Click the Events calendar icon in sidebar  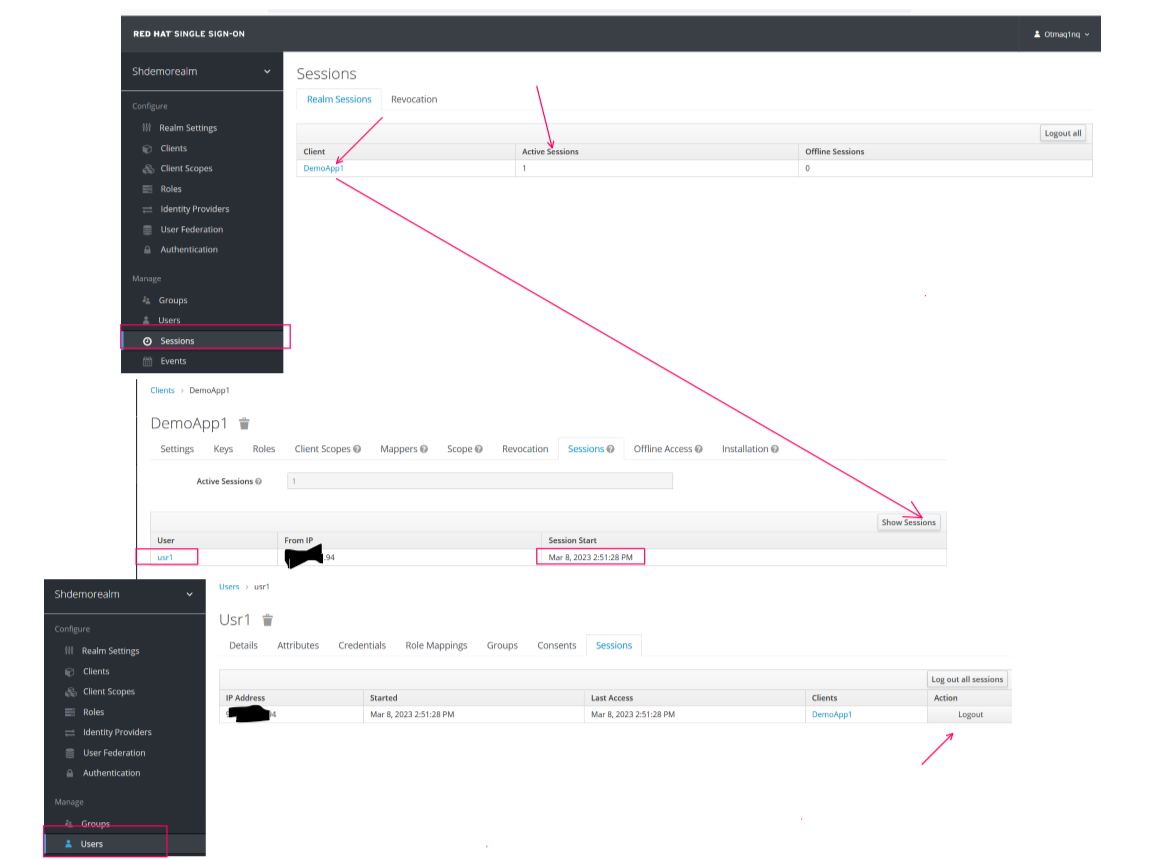point(148,361)
